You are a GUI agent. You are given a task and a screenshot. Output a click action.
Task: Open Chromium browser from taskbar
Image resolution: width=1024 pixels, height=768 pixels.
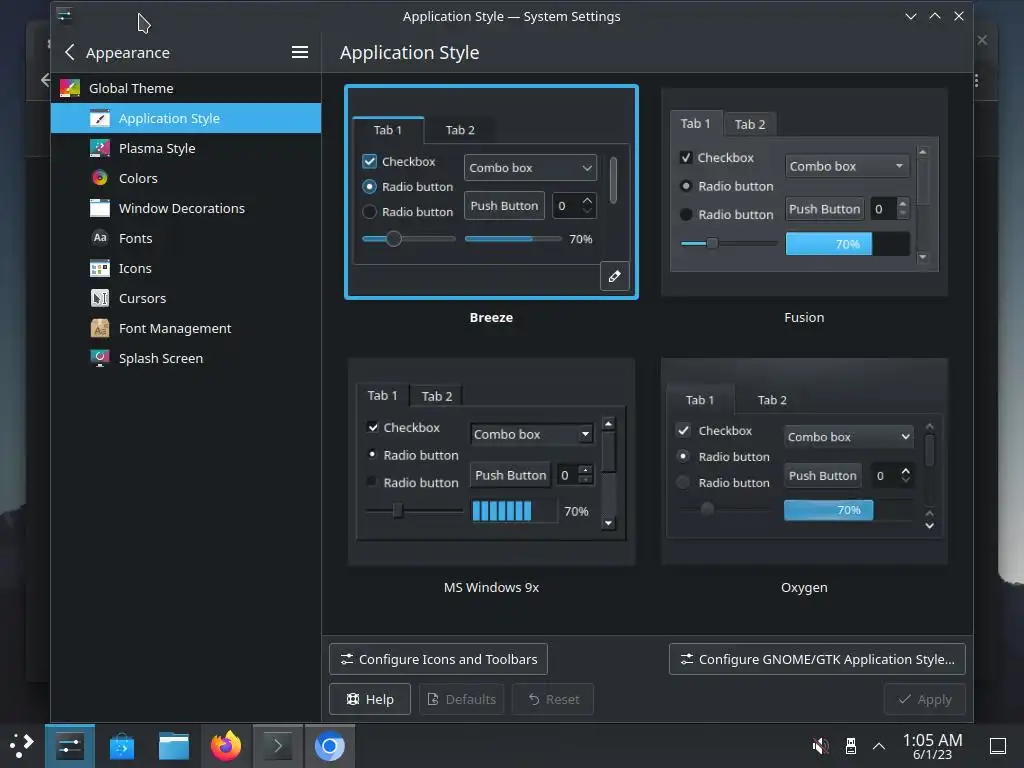(x=330, y=746)
